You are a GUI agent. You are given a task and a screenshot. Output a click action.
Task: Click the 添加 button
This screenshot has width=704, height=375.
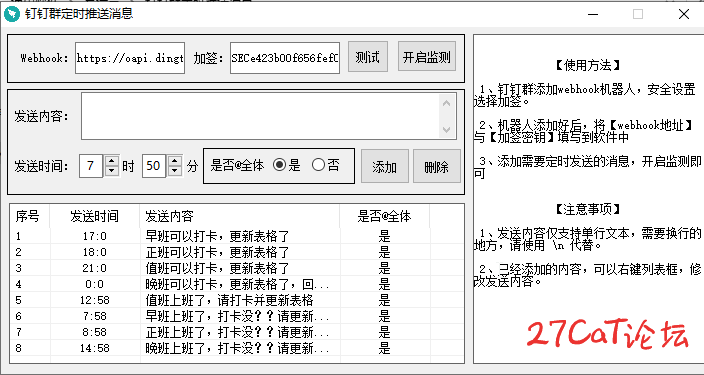[x=385, y=167]
